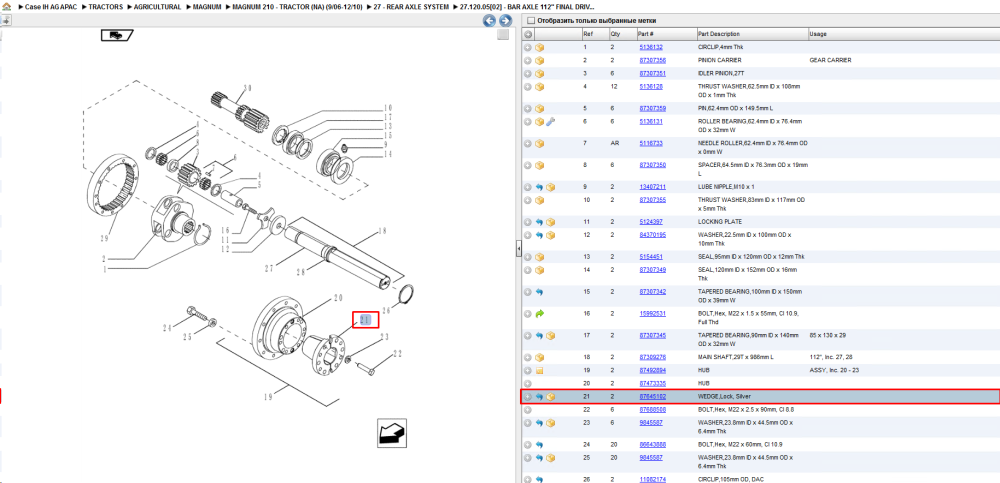Open part number 11082174 link
The height and width of the screenshot is (483, 1000).
click(x=652, y=479)
